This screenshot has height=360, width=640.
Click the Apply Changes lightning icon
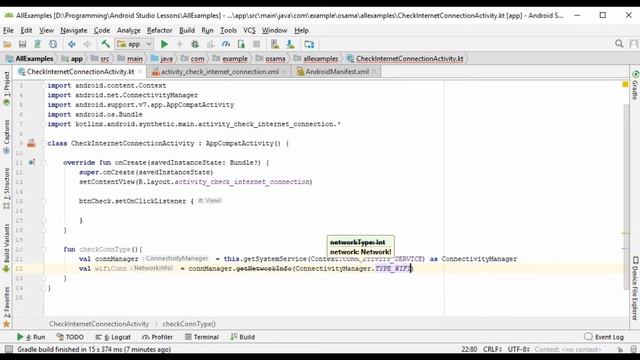pyautogui.click(x=180, y=44)
